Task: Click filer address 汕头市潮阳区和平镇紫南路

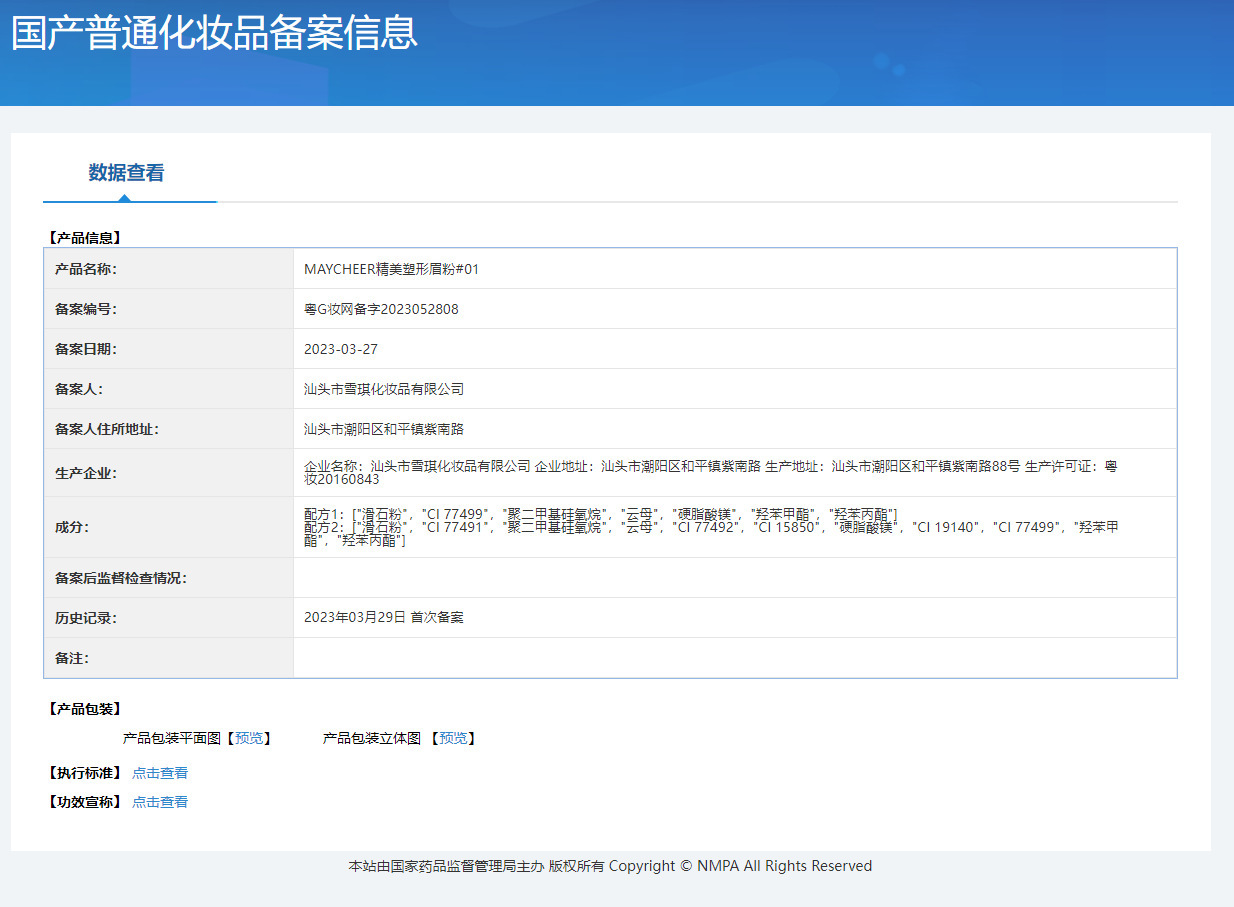Action: 384,429
